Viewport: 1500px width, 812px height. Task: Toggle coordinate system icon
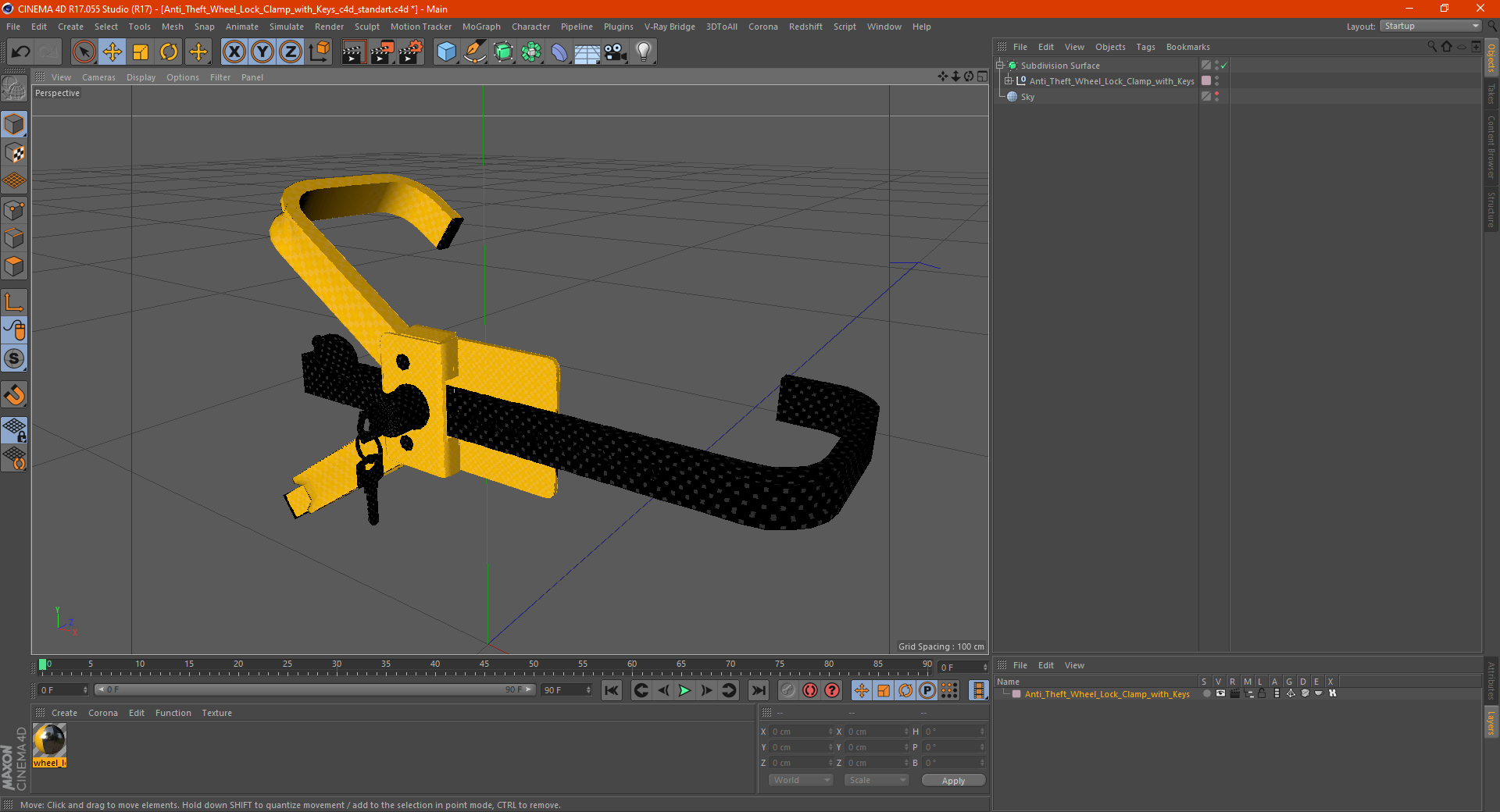(320, 52)
